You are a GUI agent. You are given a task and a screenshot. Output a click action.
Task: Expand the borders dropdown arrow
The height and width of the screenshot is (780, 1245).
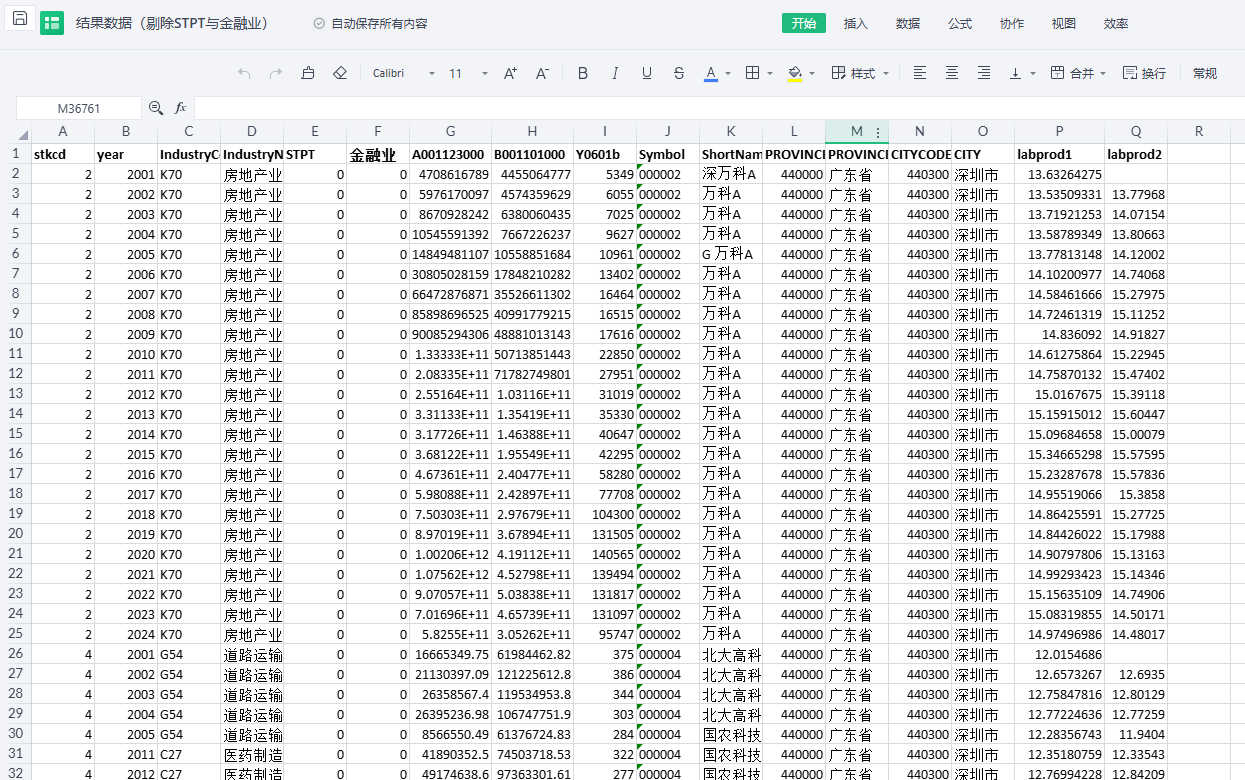coord(769,73)
